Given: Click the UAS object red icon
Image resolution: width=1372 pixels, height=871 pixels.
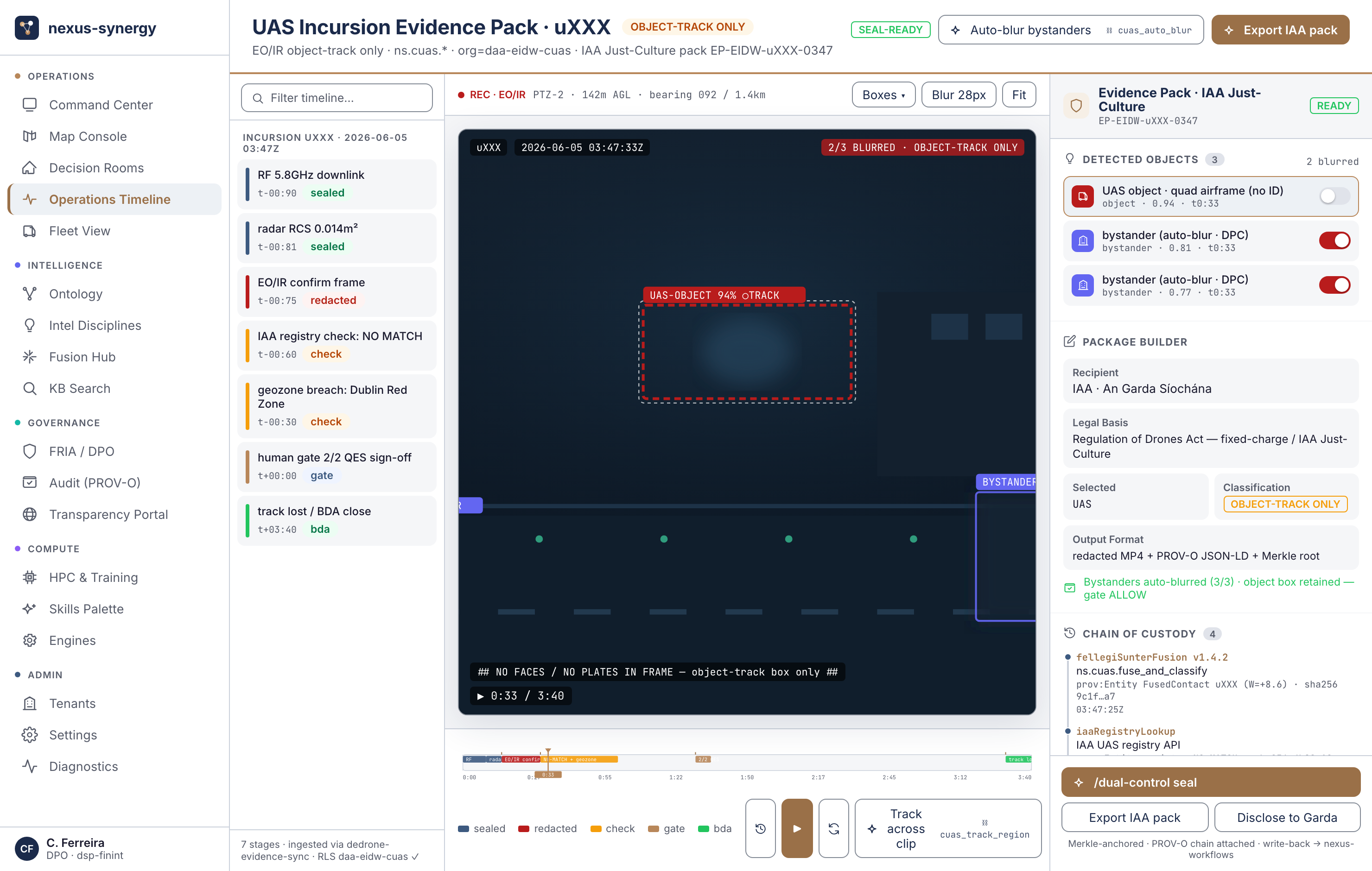Looking at the screenshot, I should pos(1083,196).
